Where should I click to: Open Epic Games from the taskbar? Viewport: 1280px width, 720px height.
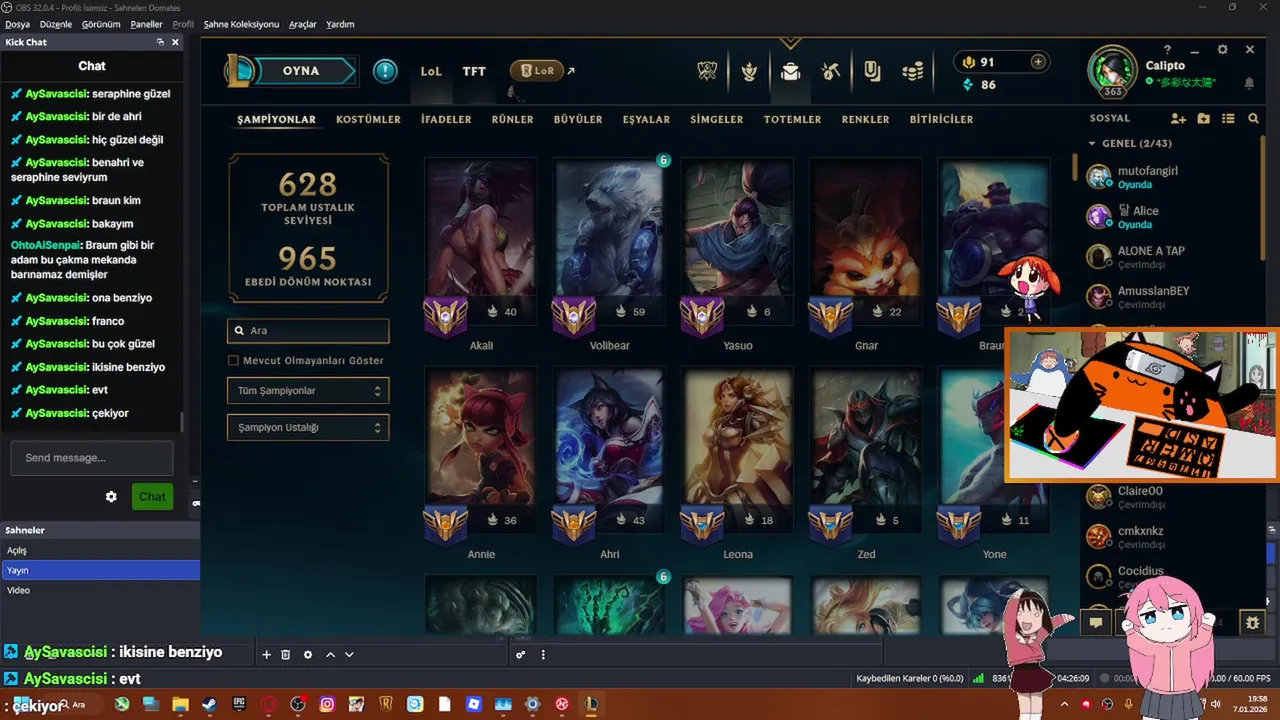[239, 705]
